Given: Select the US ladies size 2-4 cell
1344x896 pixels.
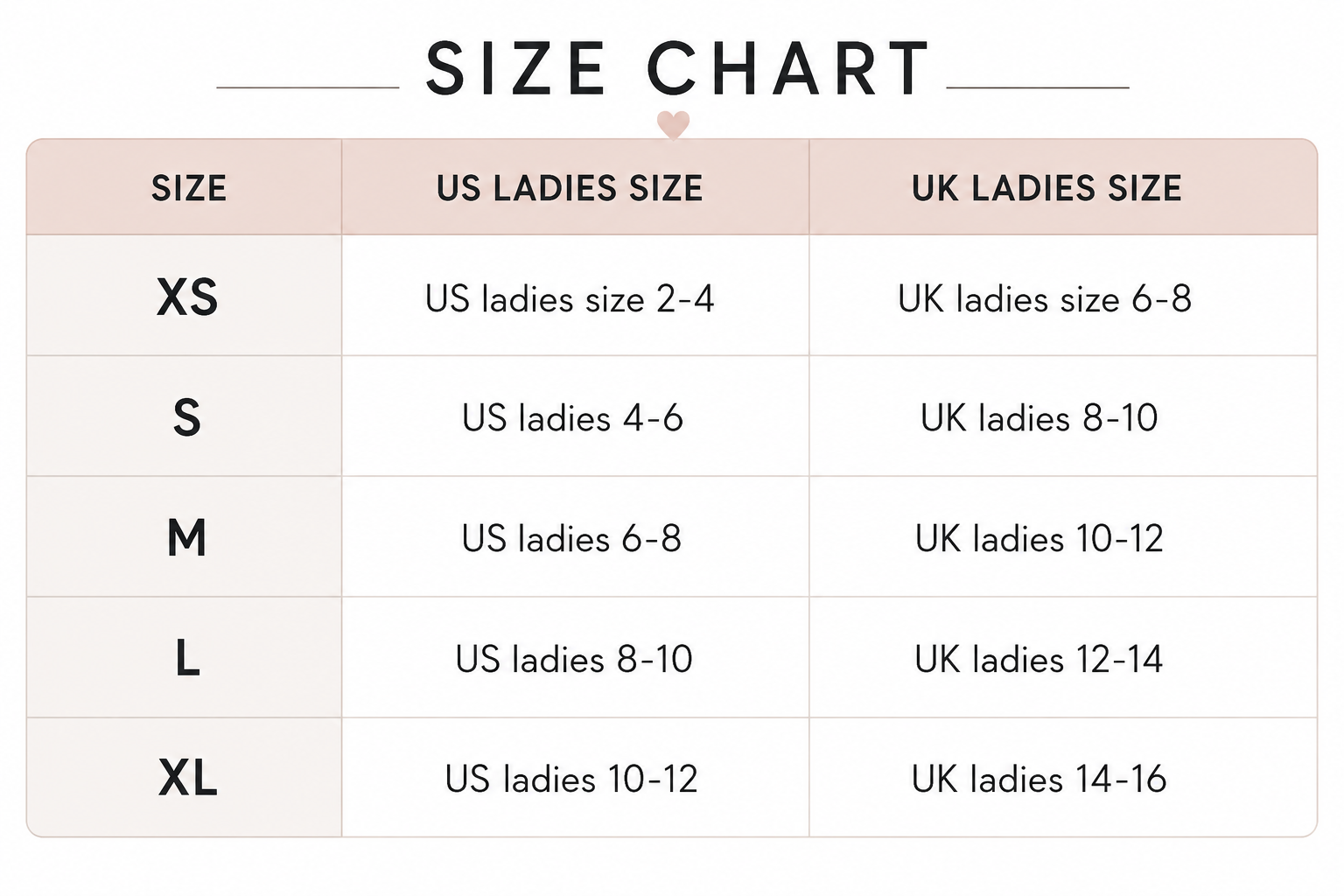Looking at the screenshot, I should tap(570, 299).
